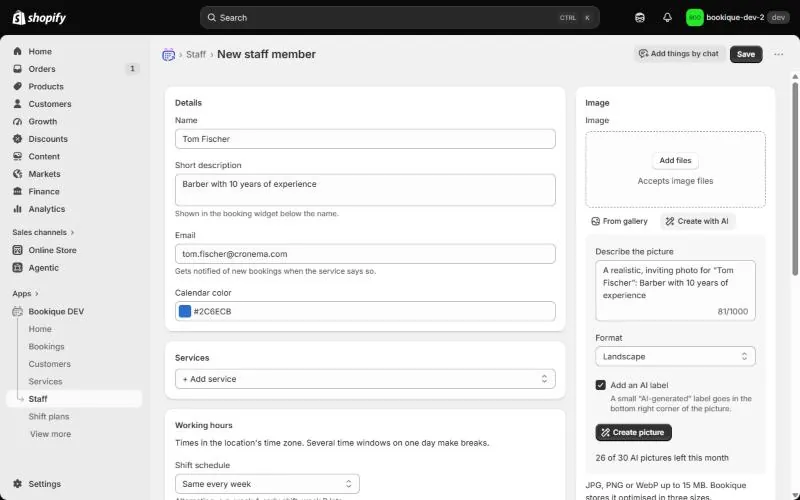The width and height of the screenshot is (800, 500).
Task: Click the Customers person icon
Action: point(18,104)
